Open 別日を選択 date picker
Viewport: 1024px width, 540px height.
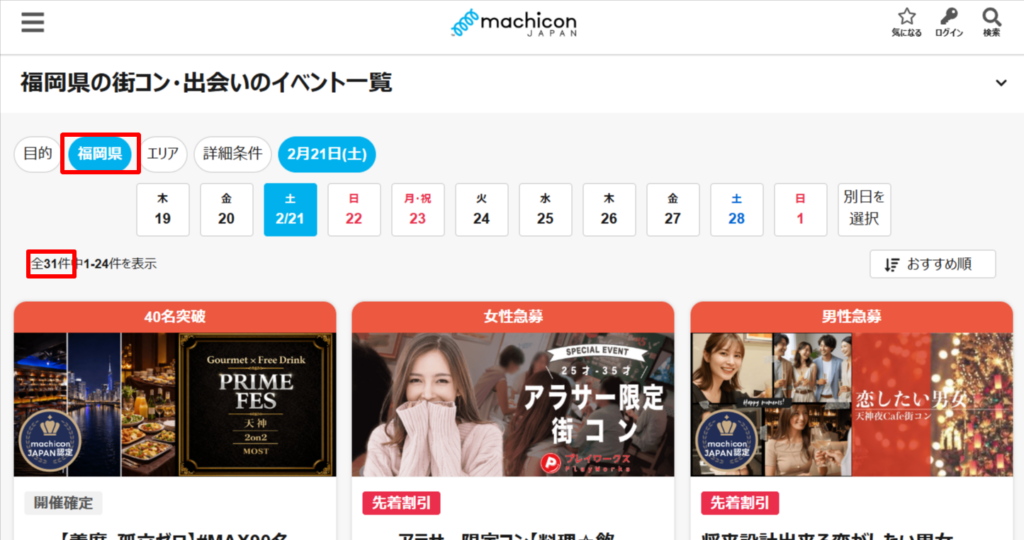[864, 209]
